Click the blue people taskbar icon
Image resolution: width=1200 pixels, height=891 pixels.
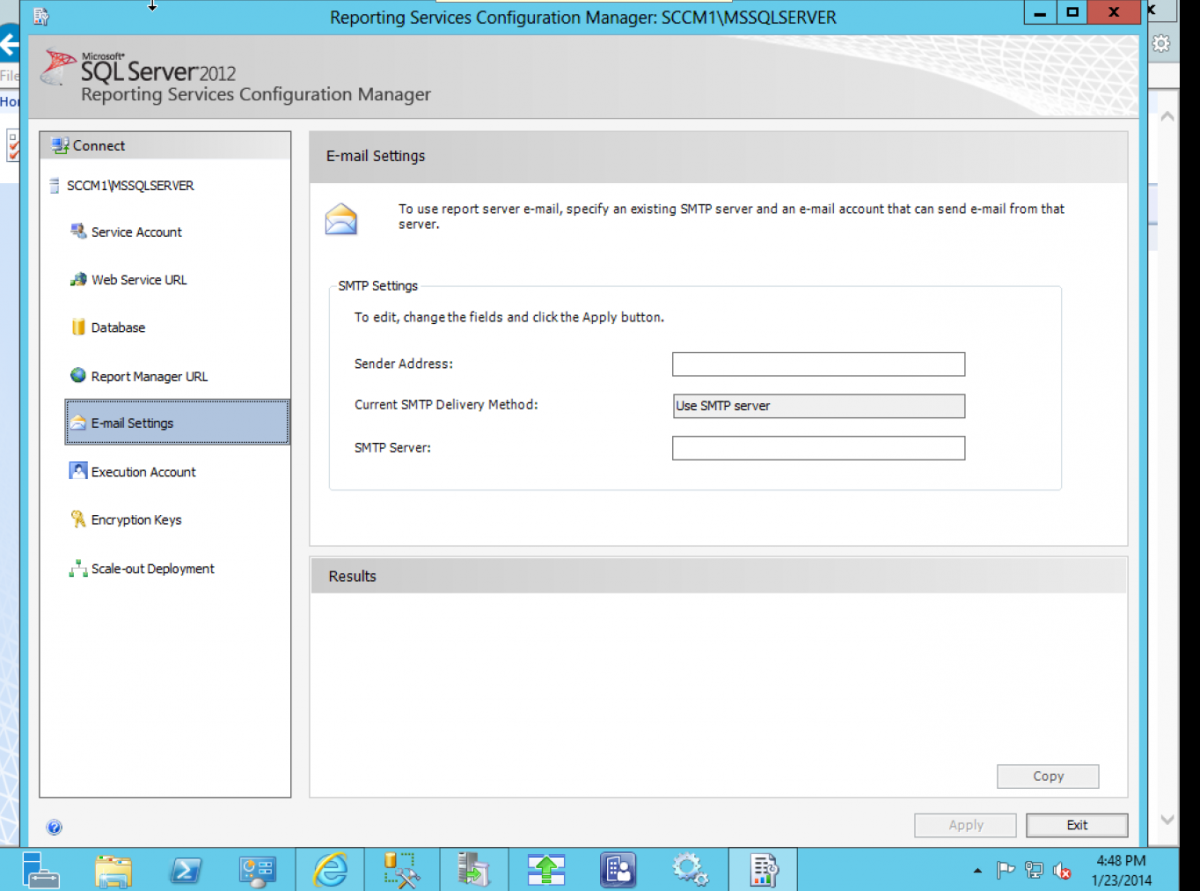click(619, 870)
